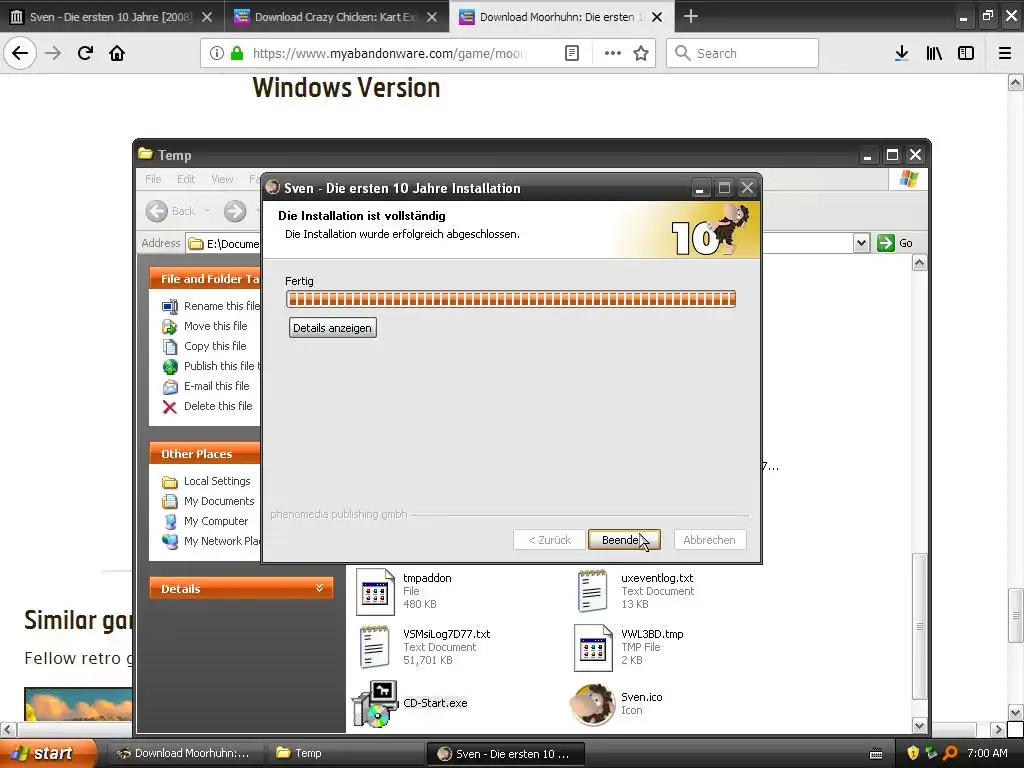Open View menu in Temp window
1024x768 pixels.
pos(221,179)
